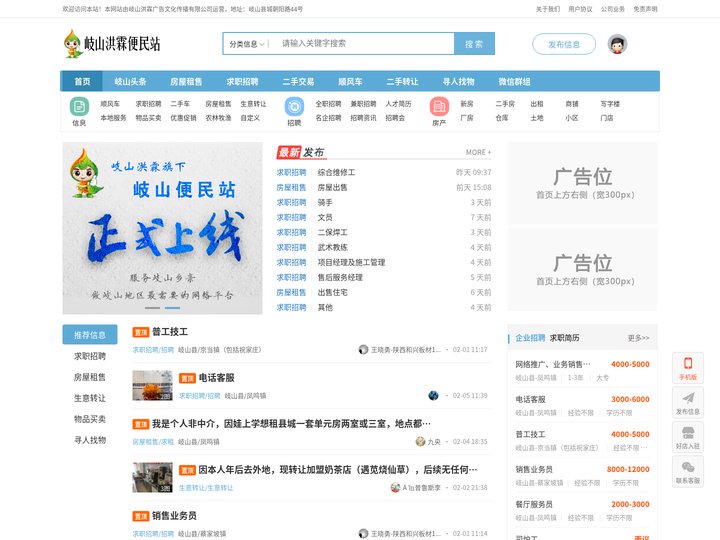Open the 分类信息 search category dropdown
Image resolution: width=720 pixels, height=540 pixels.
(247, 44)
